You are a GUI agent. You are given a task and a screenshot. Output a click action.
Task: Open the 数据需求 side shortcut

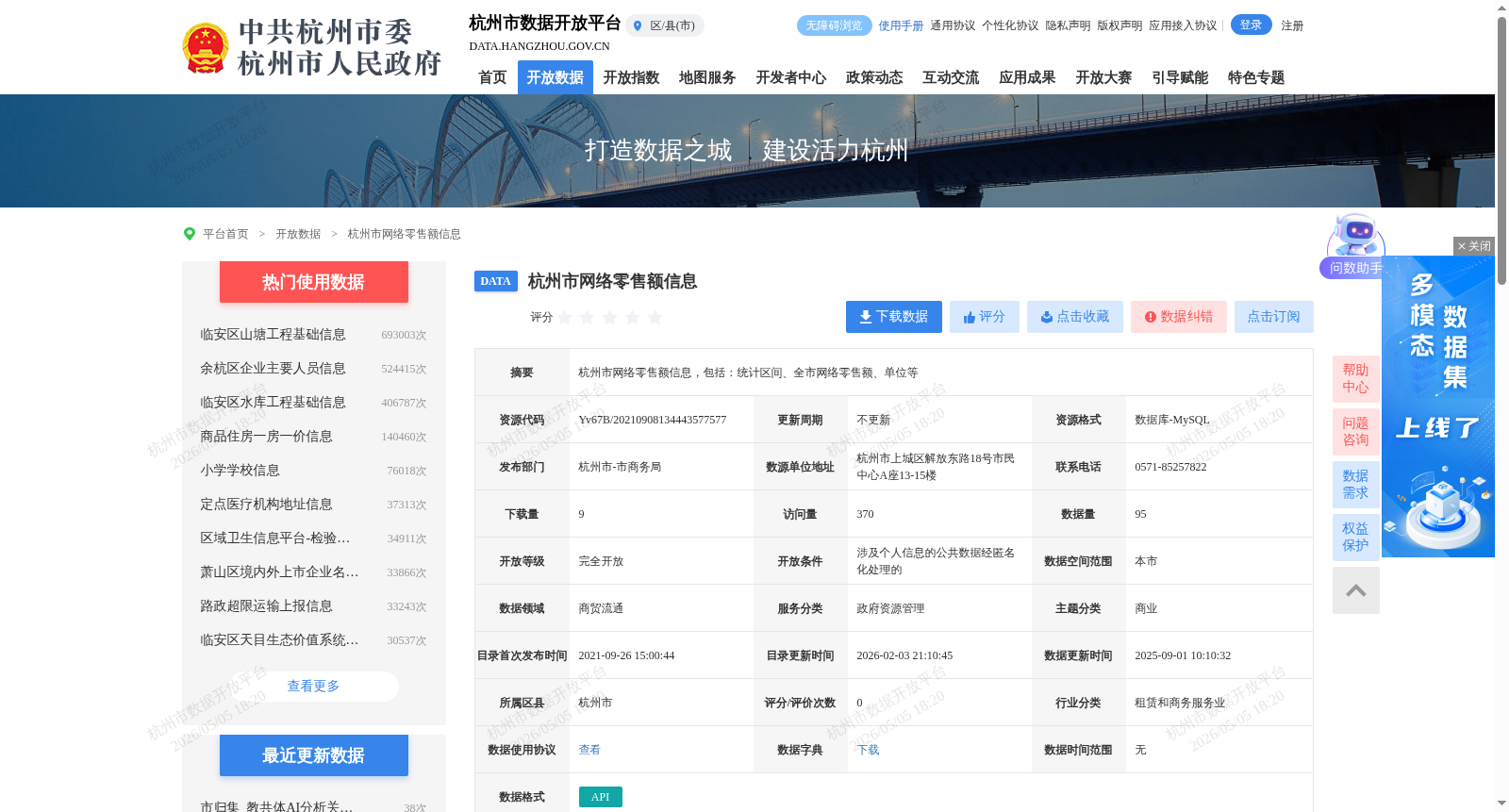click(x=1356, y=485)
